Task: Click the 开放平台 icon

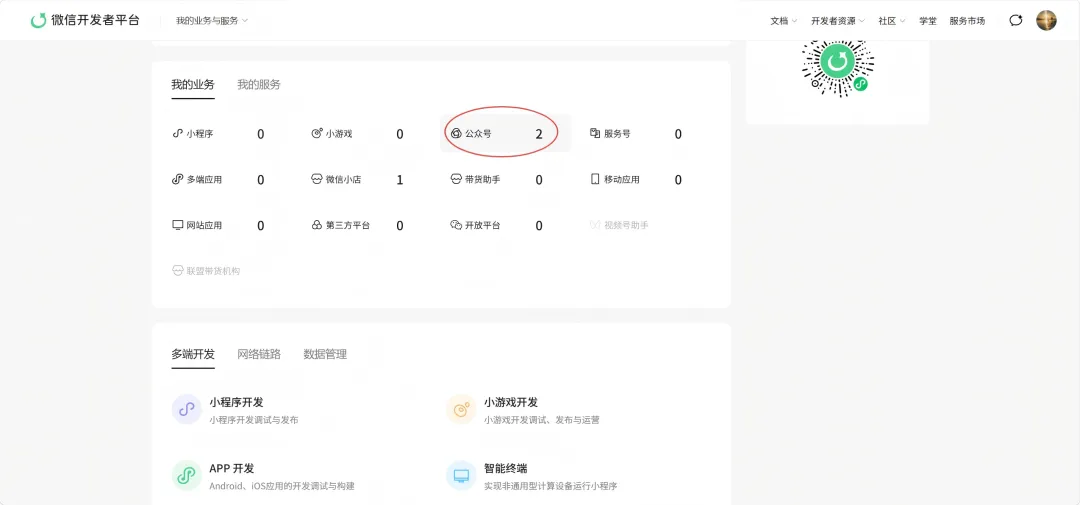Action: coord(456,225)
